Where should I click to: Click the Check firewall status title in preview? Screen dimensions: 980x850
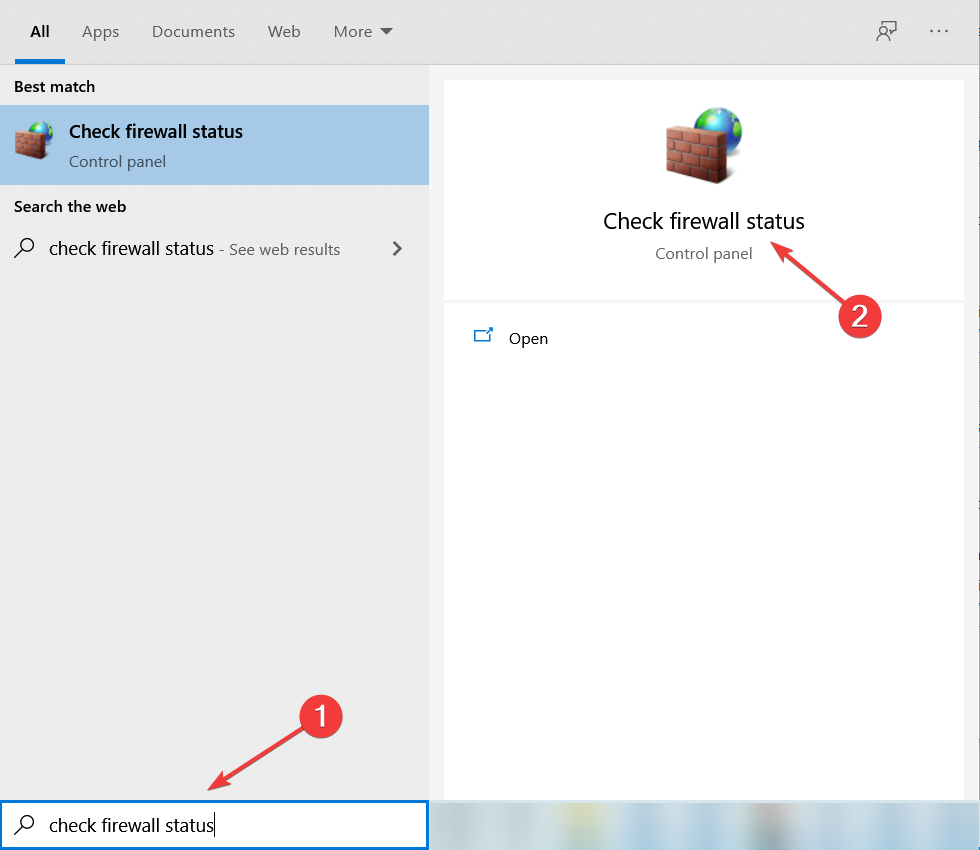tap(703, 221)
